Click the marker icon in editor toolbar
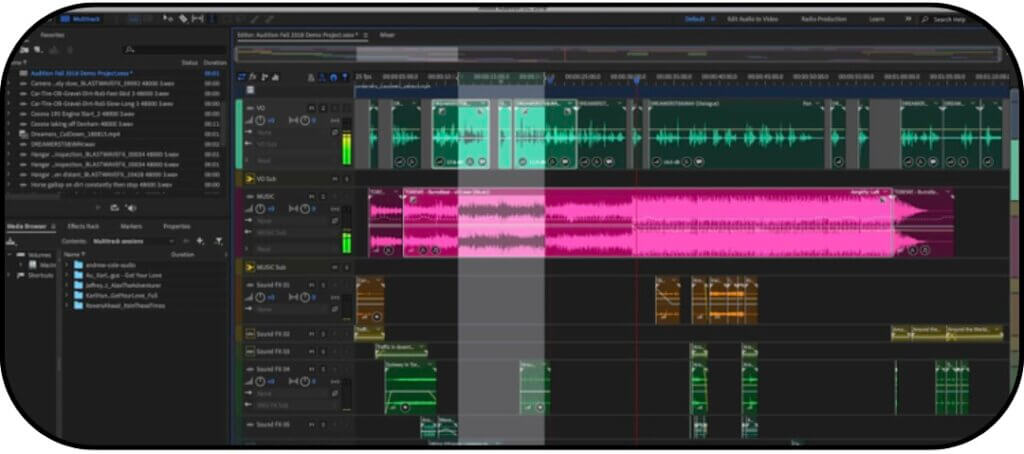The image size is (1024, 454). (345, 77)
